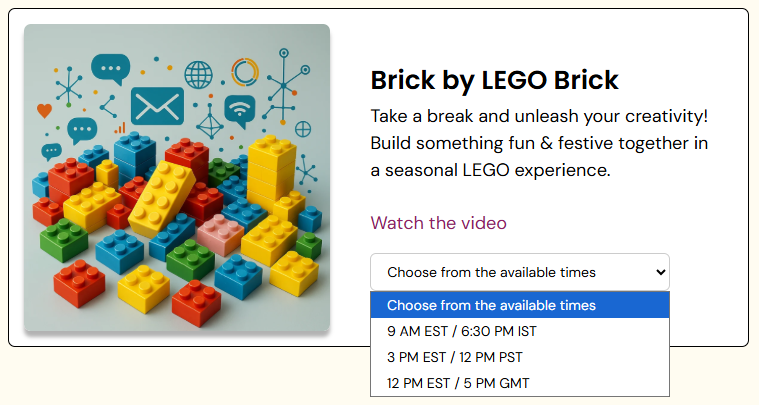Click the orange heart icon
The width and height of the screenshot is (759, 405).
coord(43,110)
